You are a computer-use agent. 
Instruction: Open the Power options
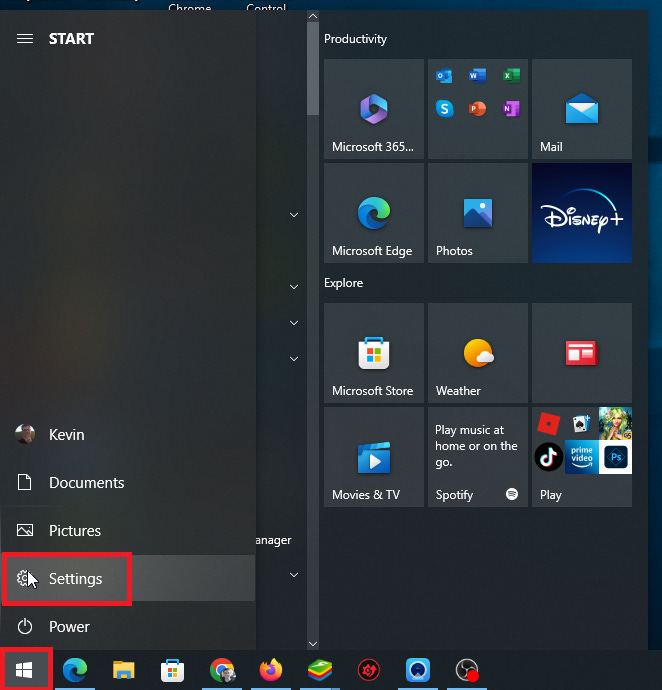click(128, 626)
